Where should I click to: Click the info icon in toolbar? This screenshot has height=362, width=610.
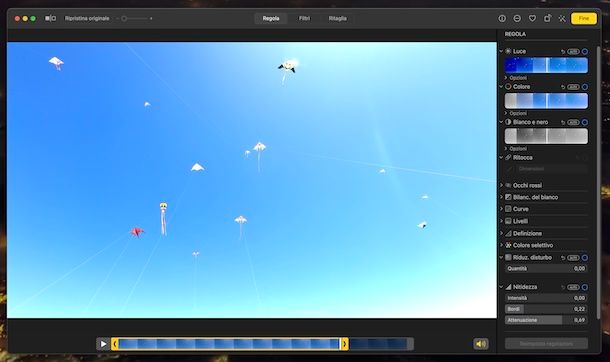point(502,18)
